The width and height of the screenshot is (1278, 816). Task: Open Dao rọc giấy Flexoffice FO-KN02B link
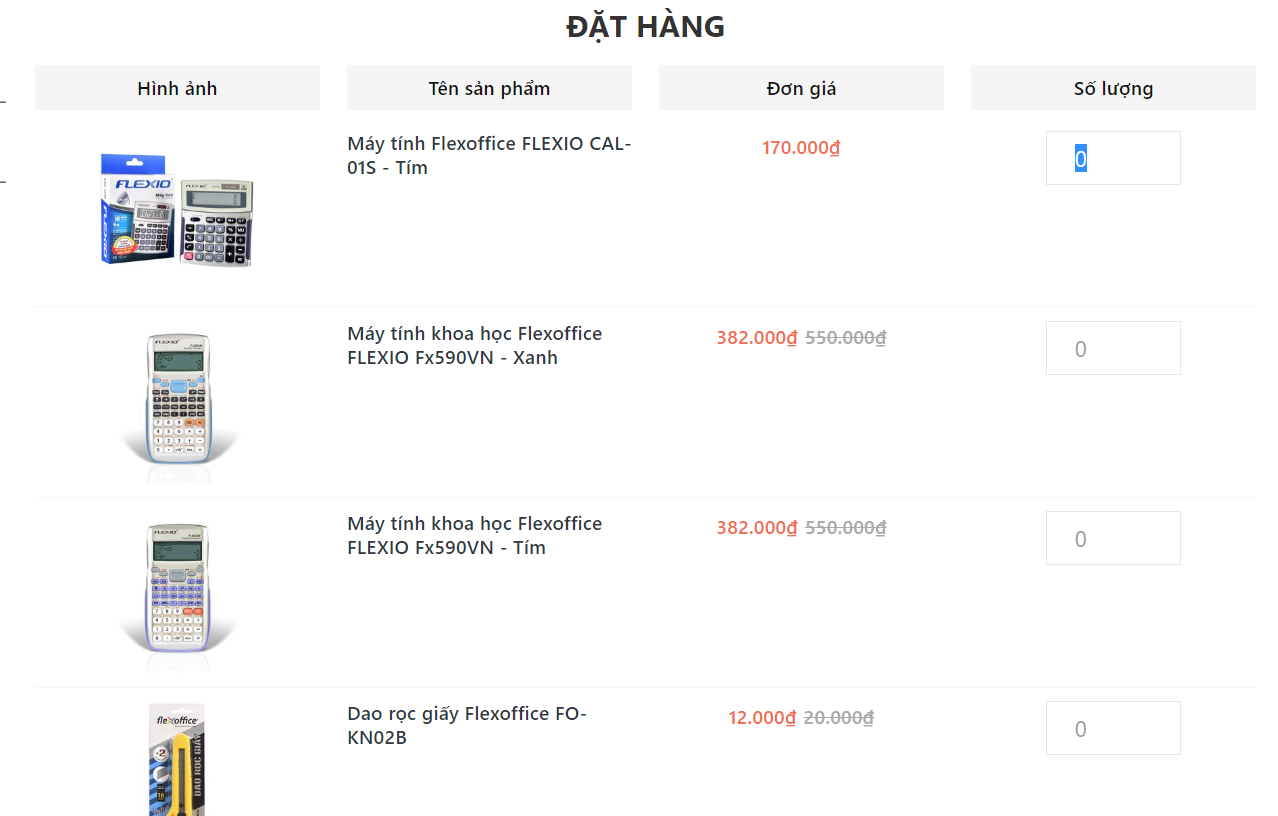467,726
